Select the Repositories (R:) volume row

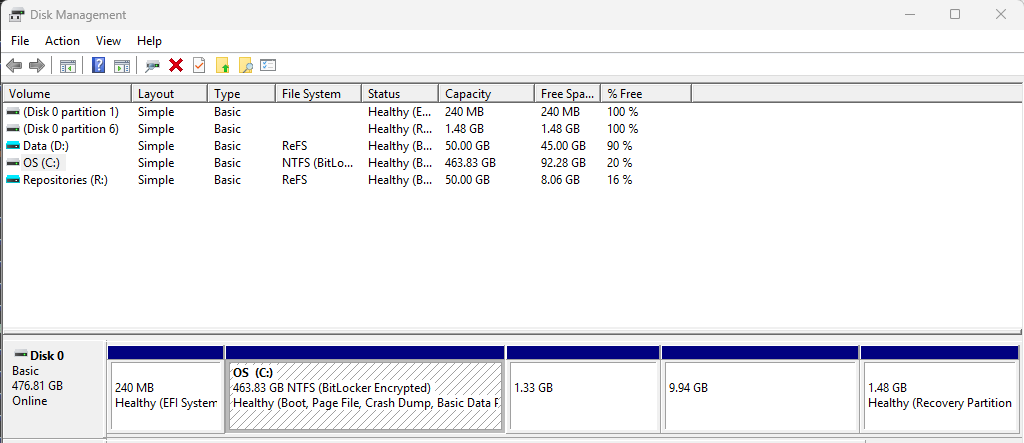pyautogui.click(x=65, y=180)
